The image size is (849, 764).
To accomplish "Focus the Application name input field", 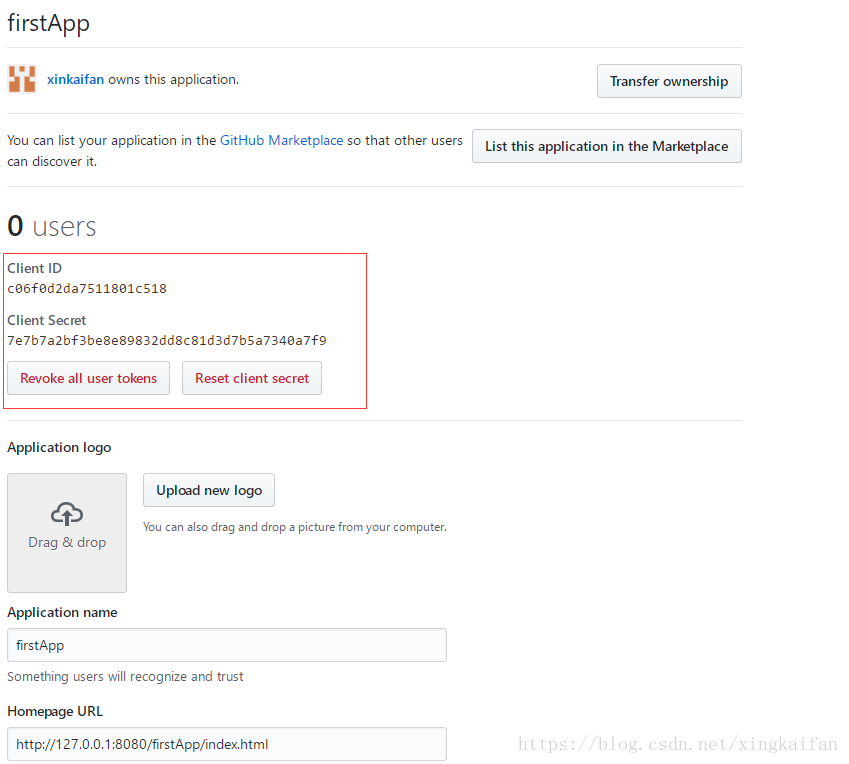I will point(227,645).
